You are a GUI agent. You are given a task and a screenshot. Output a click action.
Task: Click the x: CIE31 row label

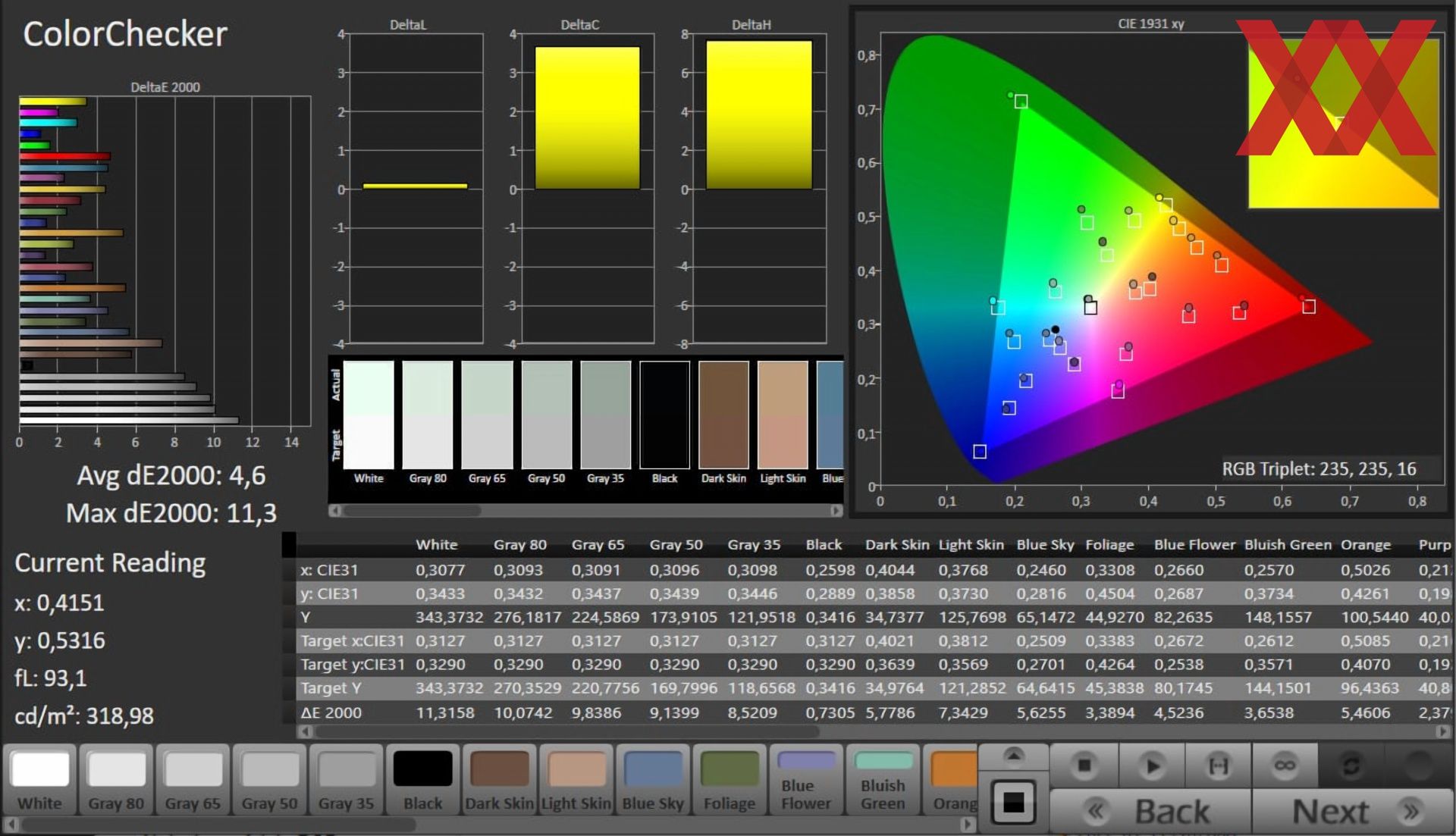tap(329, 570)
